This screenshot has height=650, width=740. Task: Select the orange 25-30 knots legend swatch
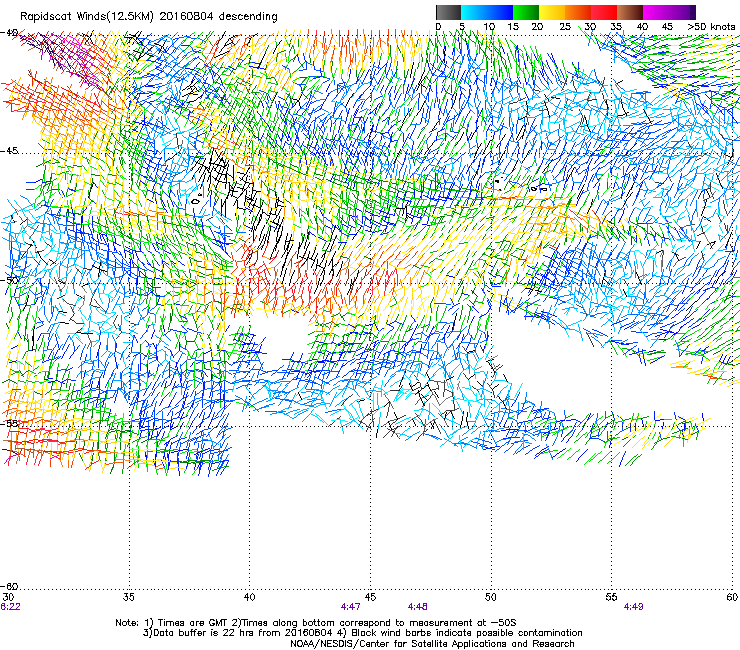point(578,12)
